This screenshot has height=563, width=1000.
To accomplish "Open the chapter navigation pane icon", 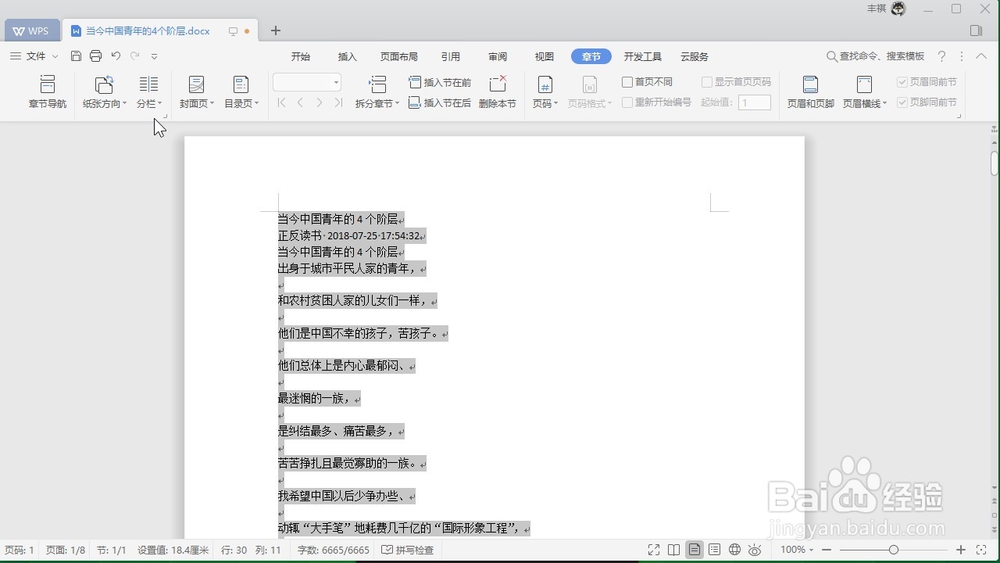I will point(47,85).
